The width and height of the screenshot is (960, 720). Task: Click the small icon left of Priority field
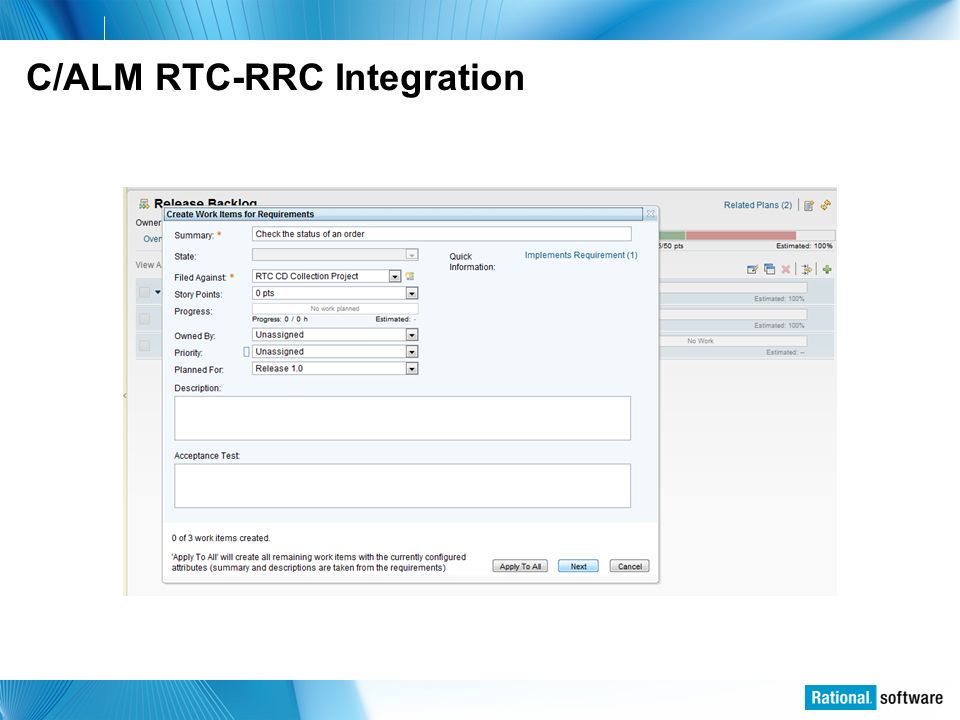[x=246, y=352]
